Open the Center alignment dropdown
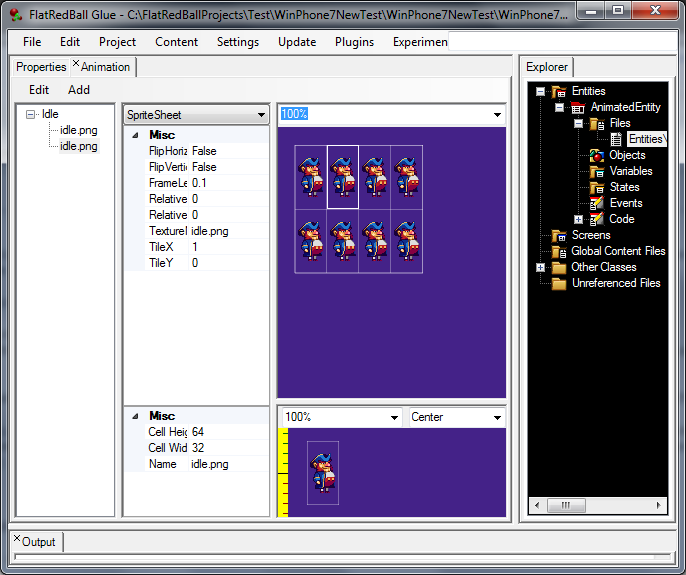Viewport: 686px width, 575px height. [497, 417]
